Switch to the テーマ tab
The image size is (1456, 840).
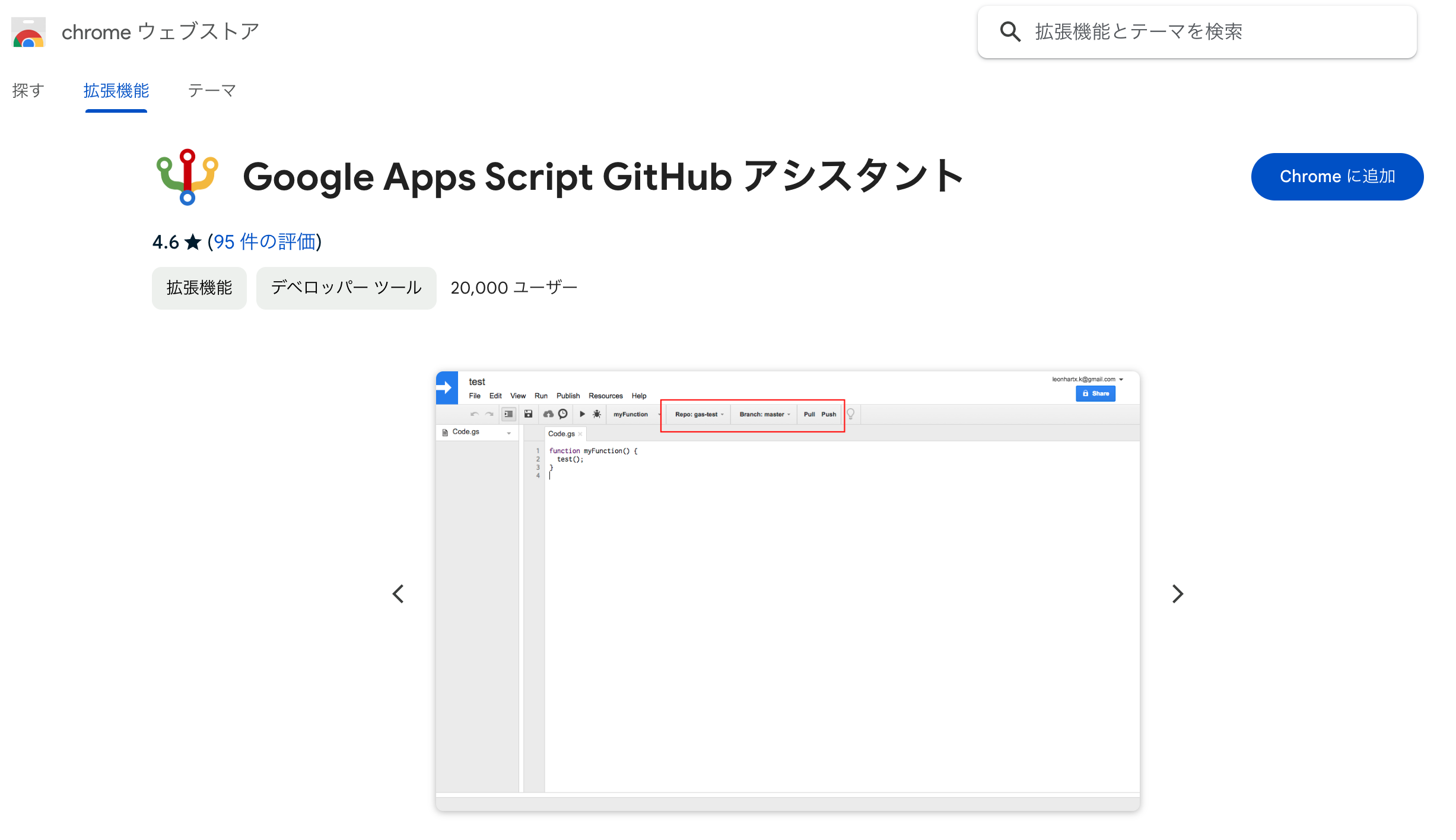(211, 91)
